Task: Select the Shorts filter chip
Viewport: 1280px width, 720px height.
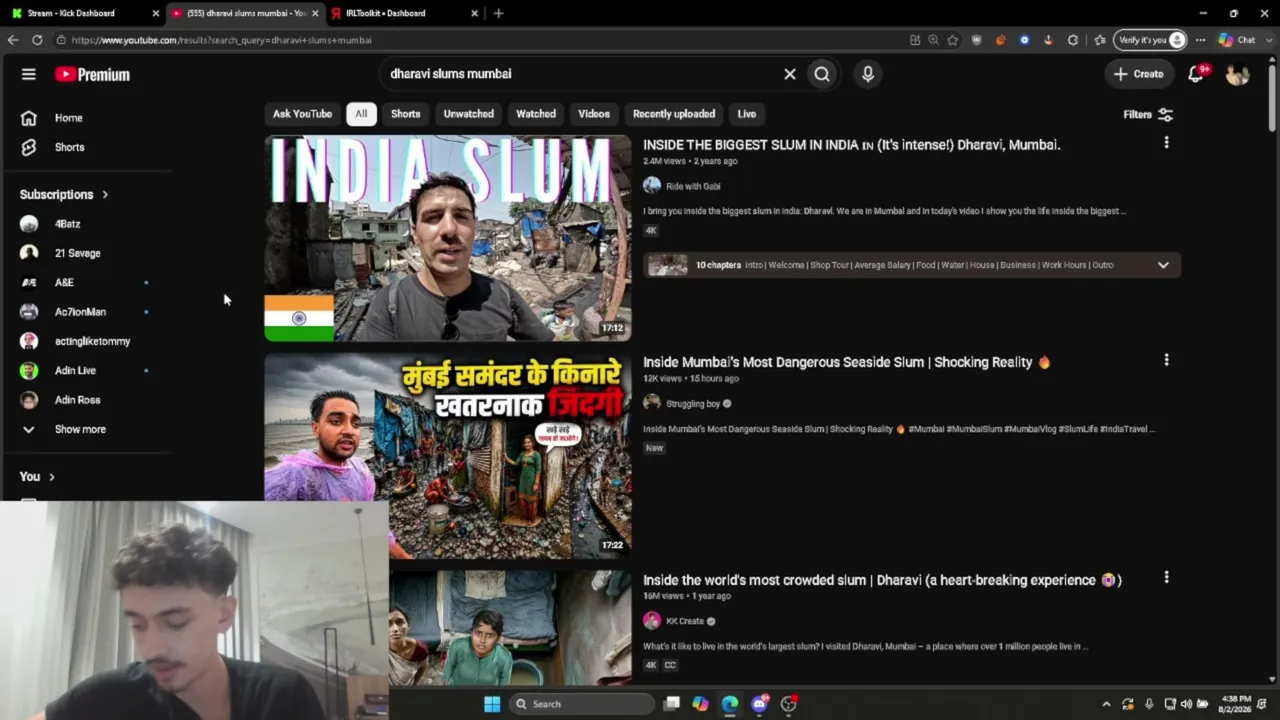Action: (406, 114)
